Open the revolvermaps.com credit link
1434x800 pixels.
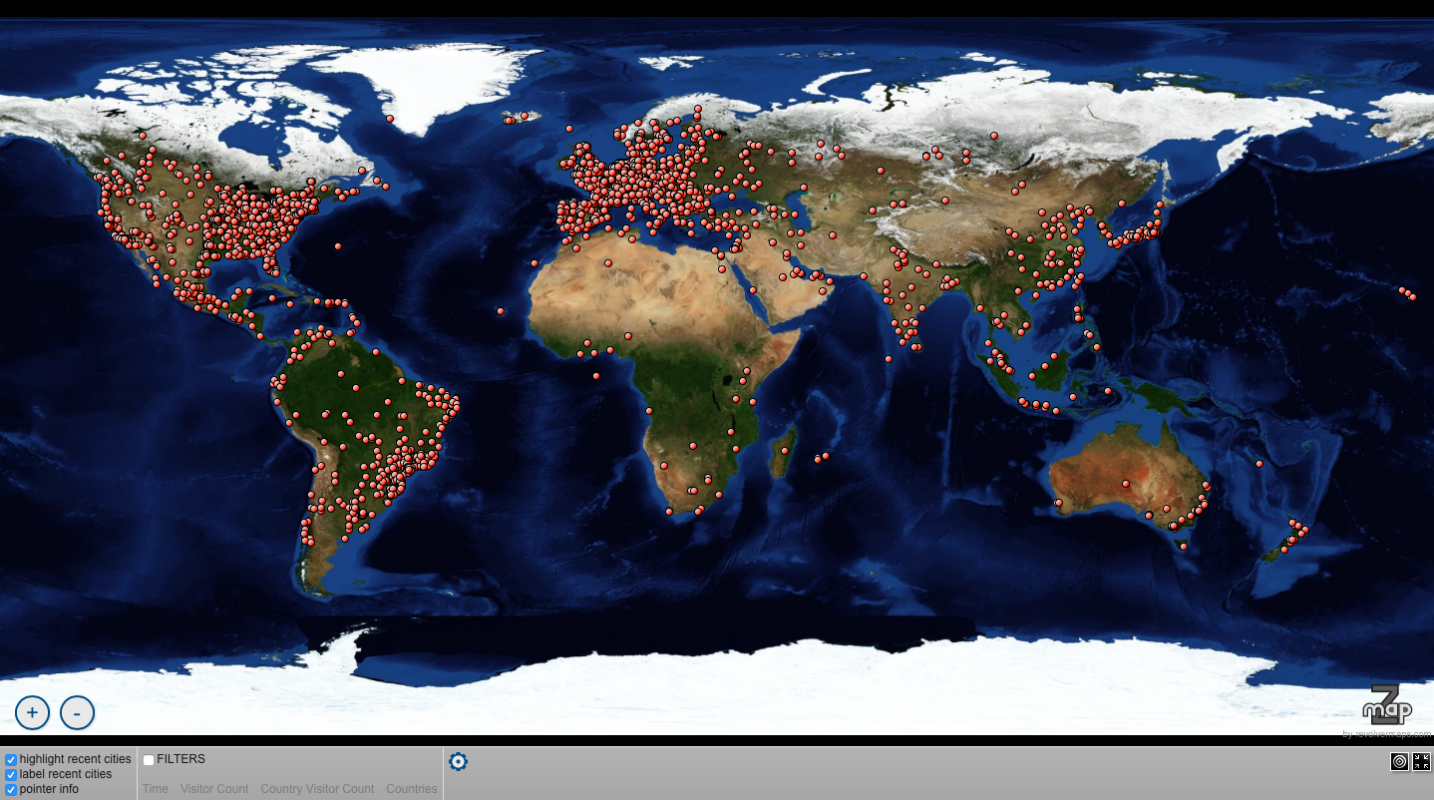click(x=1388, y=734)
